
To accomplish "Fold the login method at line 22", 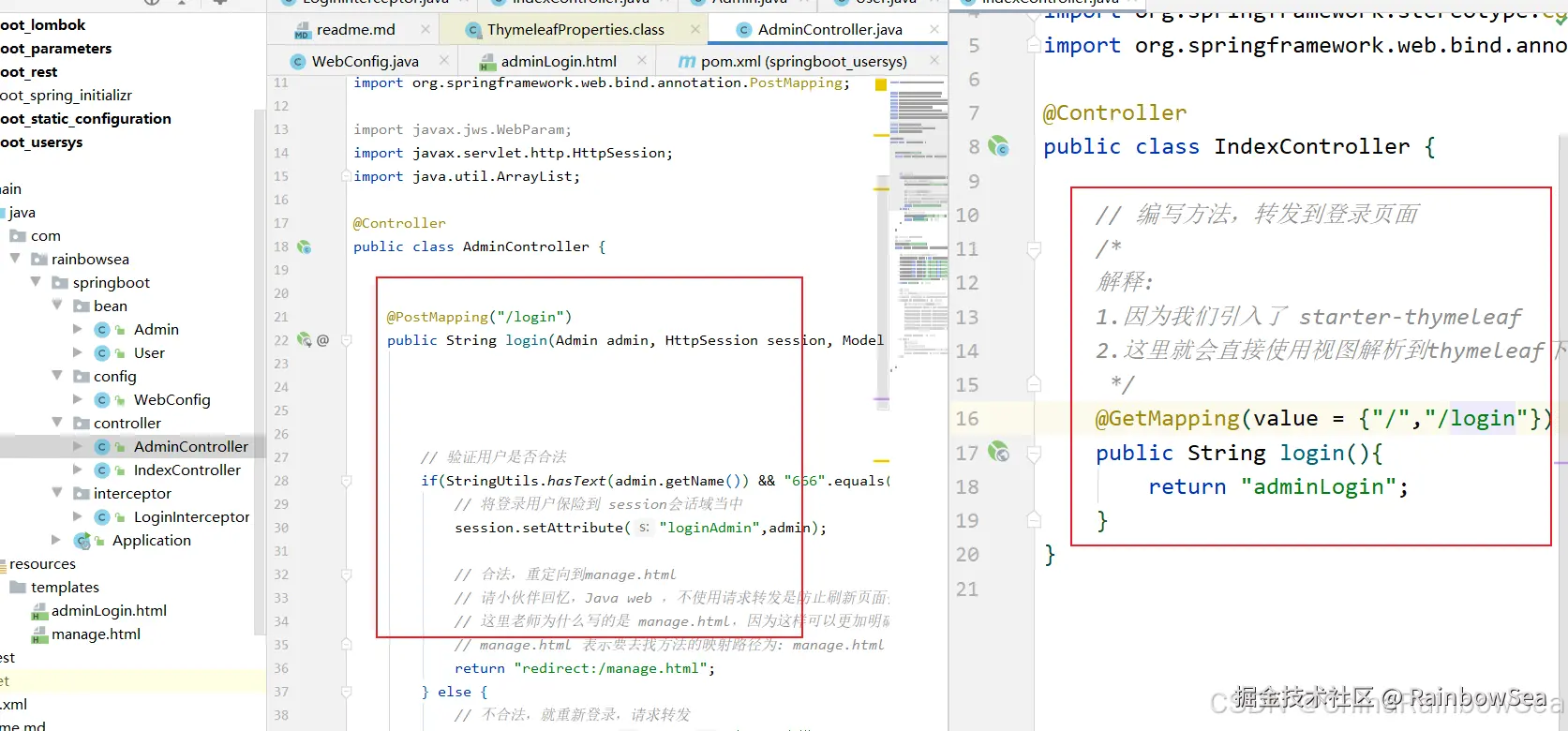I will pyautogui.click(x=346, y=340).
